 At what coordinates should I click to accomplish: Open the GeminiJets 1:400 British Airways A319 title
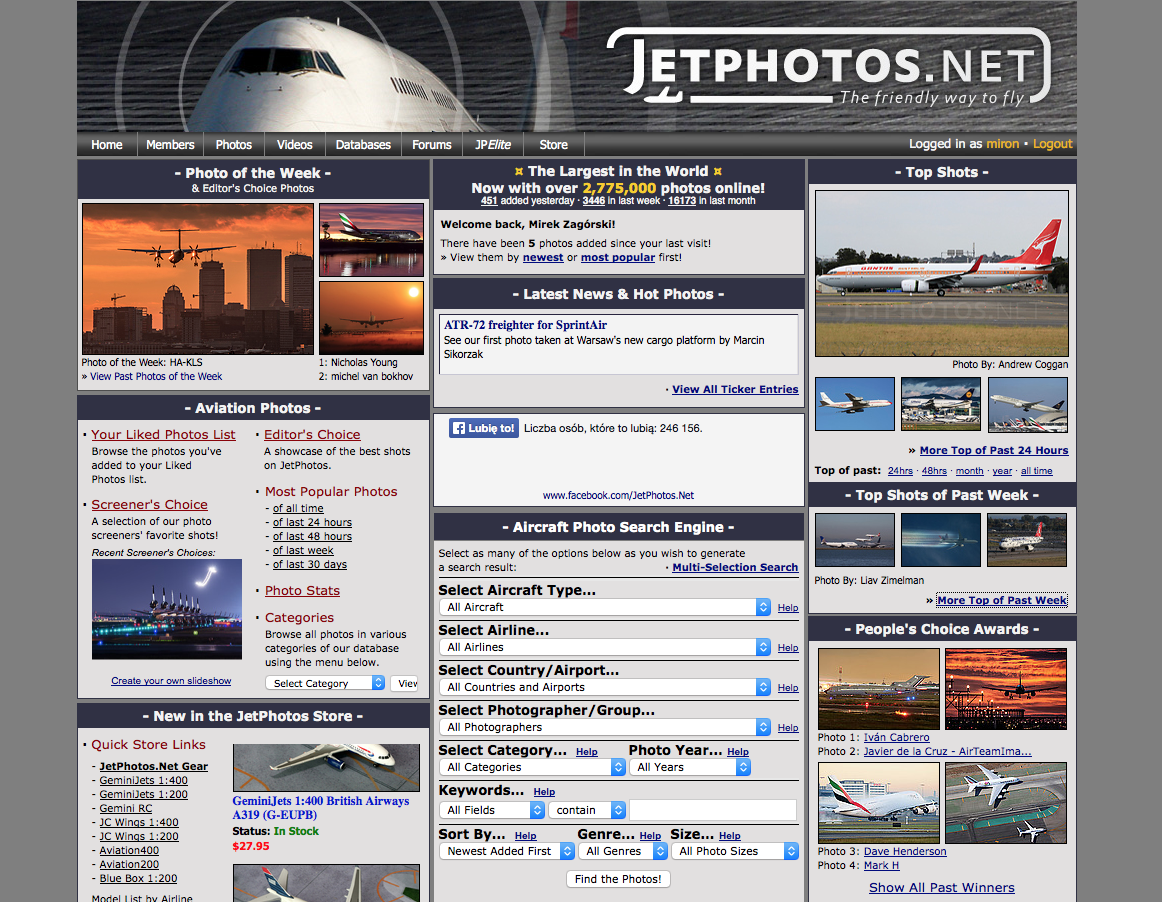coord(321,808)
